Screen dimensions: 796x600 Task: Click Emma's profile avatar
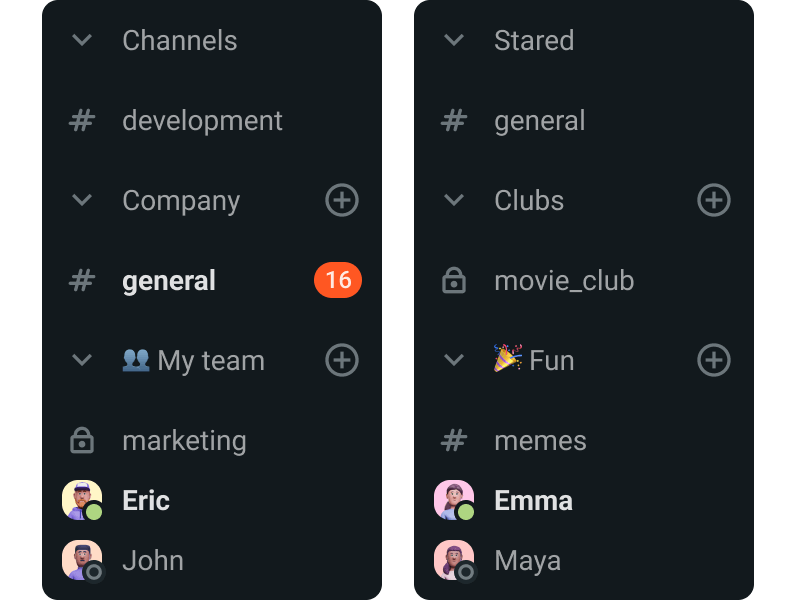[x=454, y=500]
